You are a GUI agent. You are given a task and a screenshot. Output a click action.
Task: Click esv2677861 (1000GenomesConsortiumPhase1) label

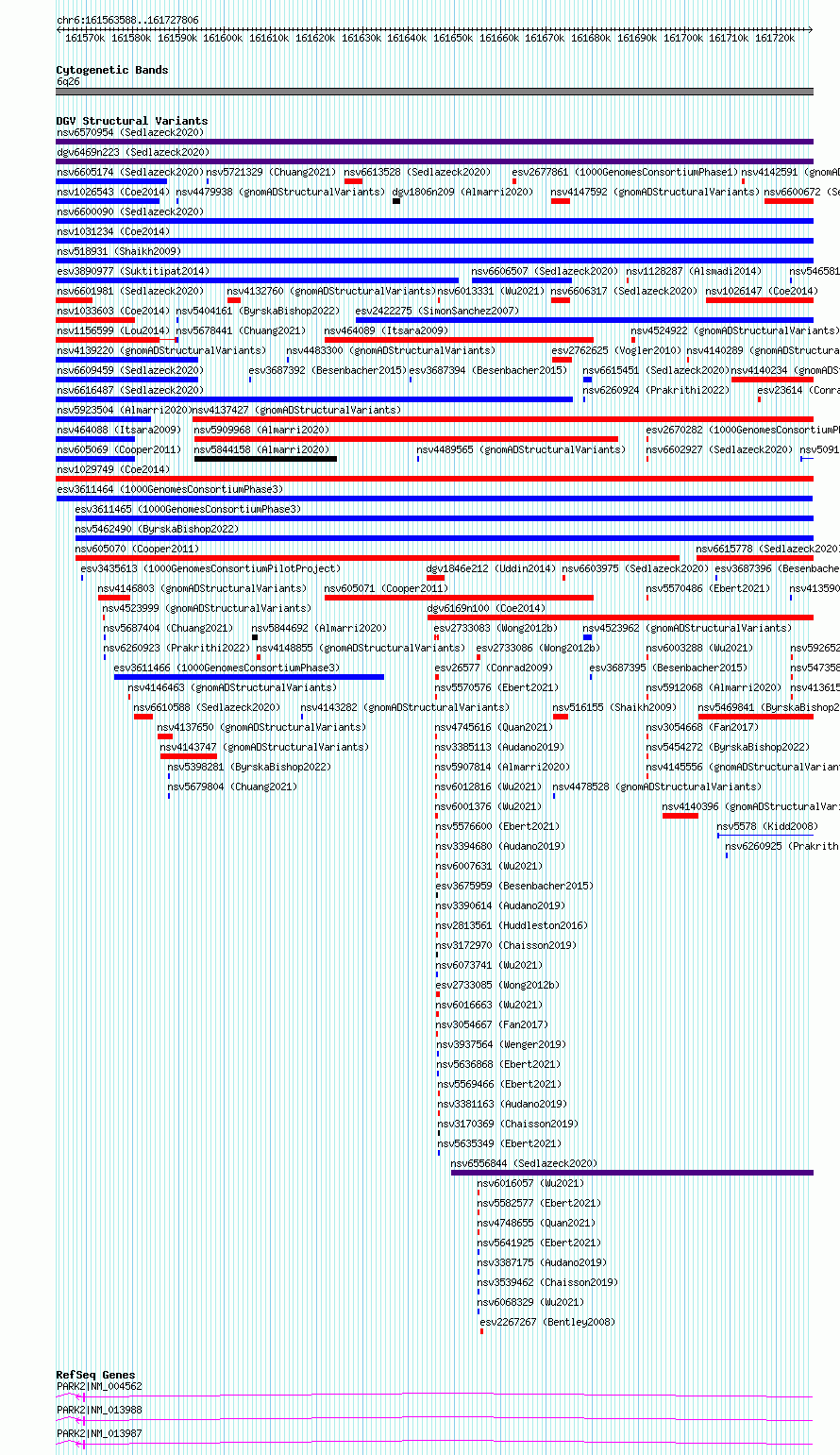[625, 172]
